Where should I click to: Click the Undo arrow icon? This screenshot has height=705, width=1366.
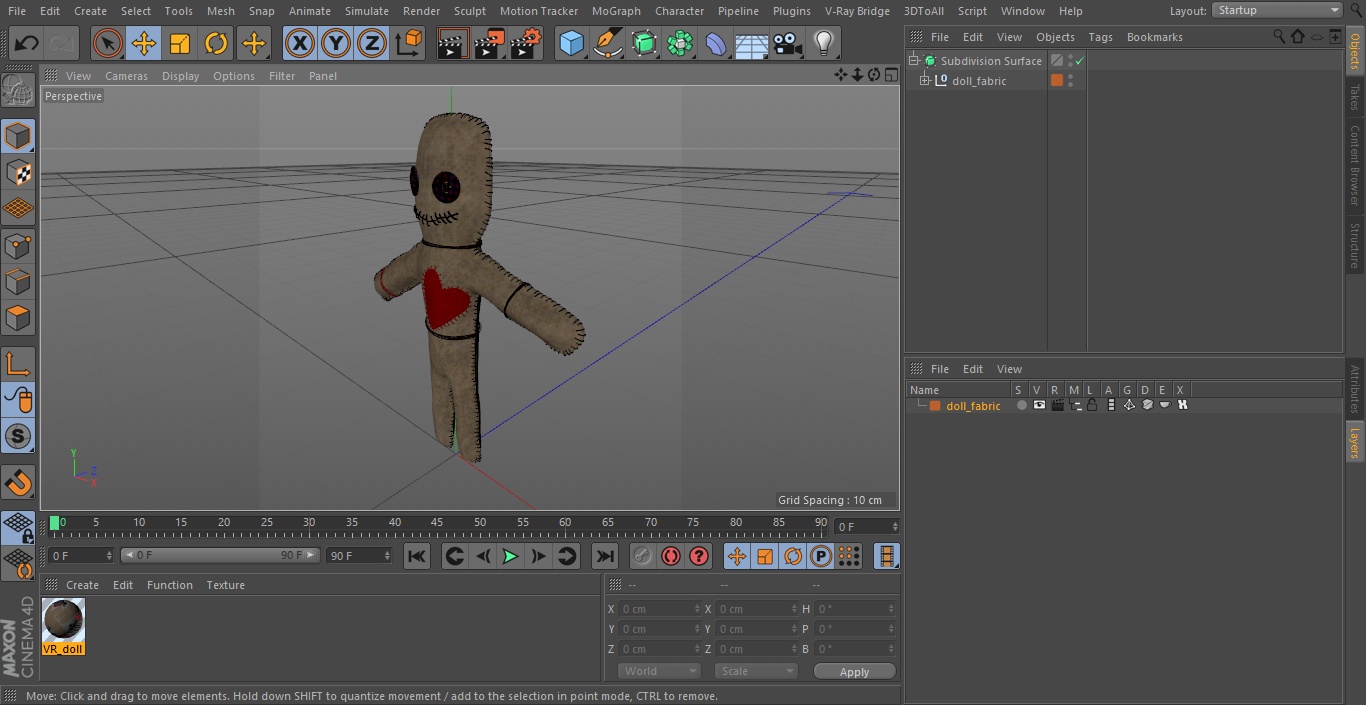27,43
